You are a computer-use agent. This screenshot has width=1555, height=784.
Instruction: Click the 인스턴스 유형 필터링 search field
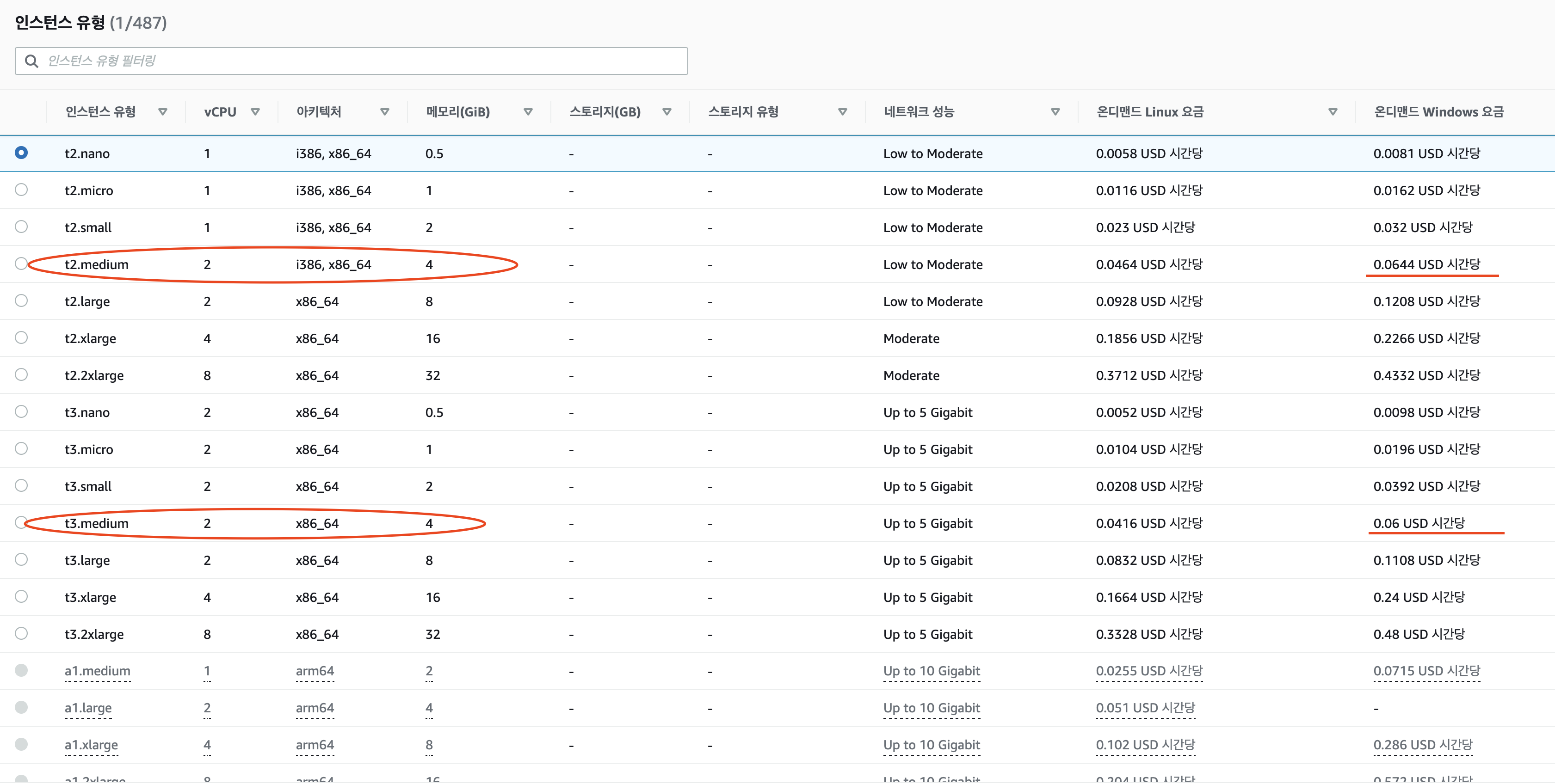362,61
